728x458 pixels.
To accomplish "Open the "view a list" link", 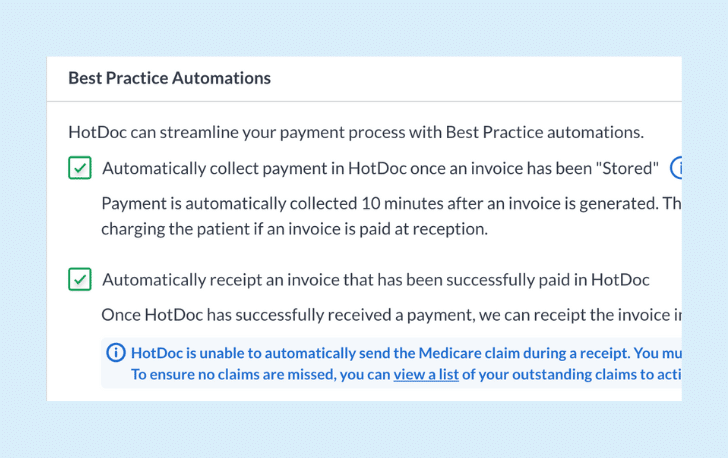I will [x=426, y=374].
